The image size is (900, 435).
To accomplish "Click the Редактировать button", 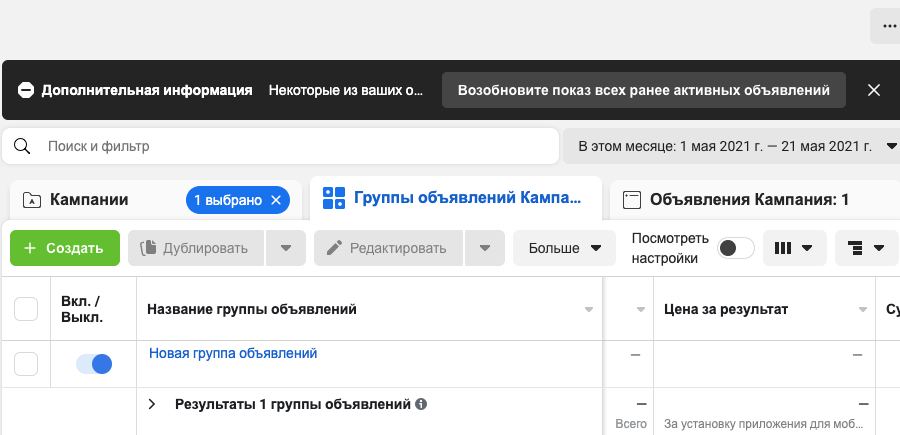I will [388, 248].
